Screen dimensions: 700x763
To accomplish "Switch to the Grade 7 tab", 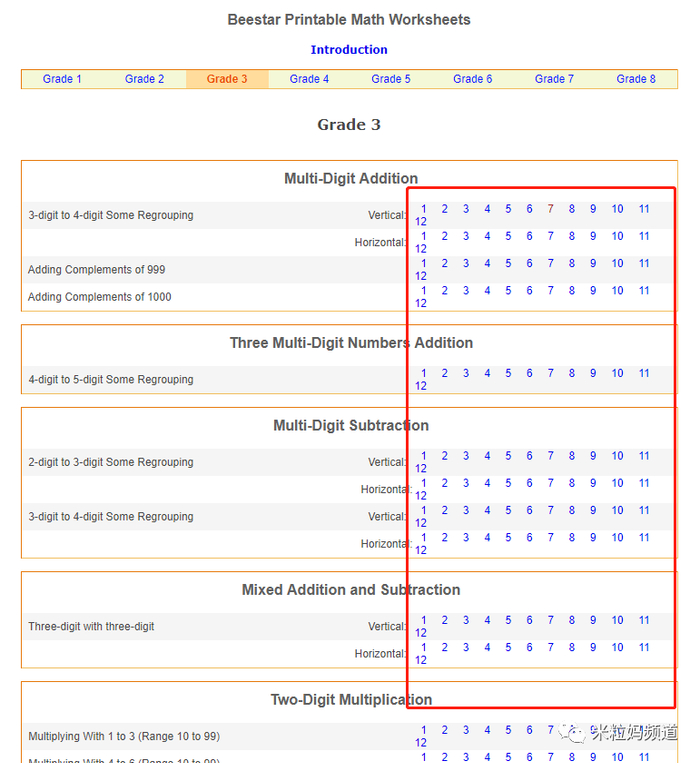I will [x=554, y=79].
